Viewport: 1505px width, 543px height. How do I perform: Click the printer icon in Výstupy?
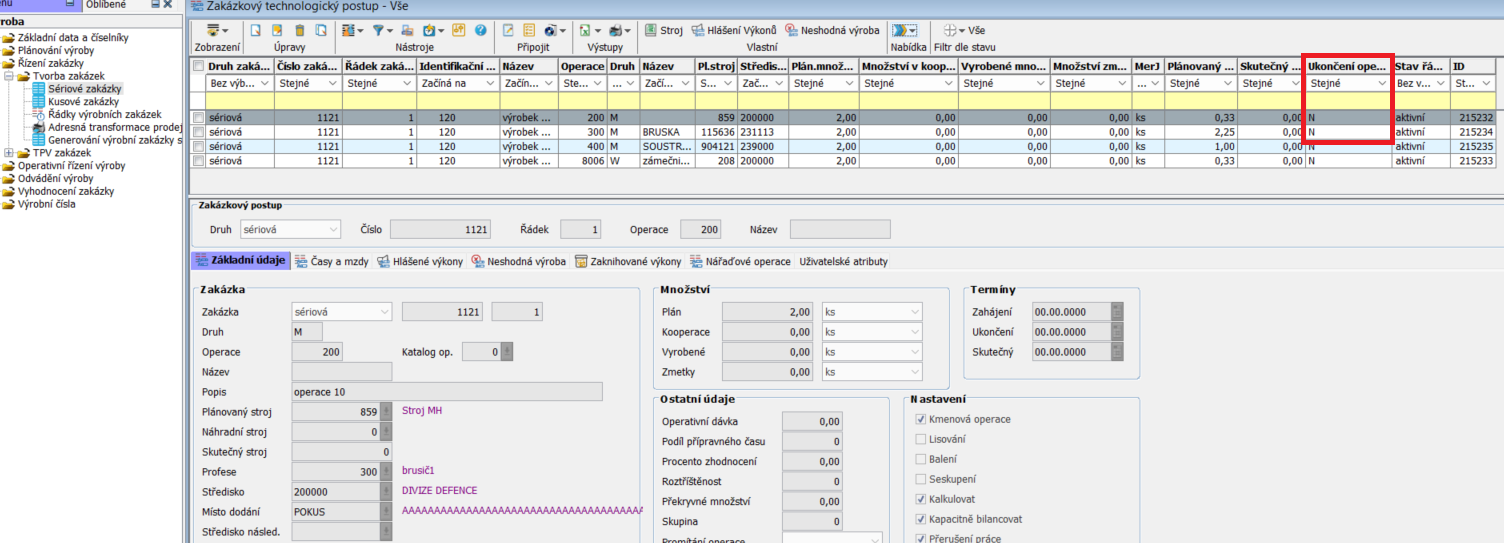click(617, 31)
